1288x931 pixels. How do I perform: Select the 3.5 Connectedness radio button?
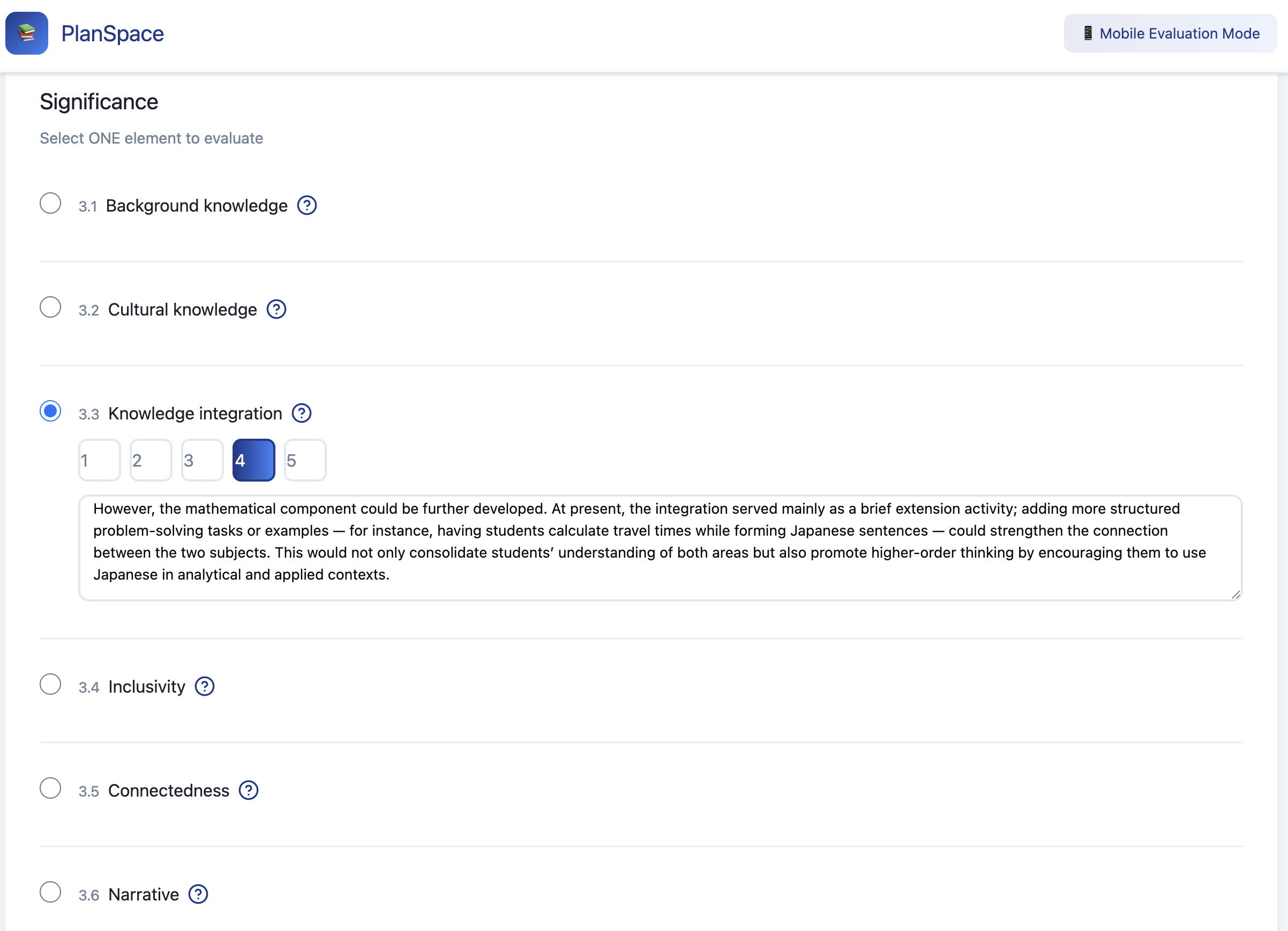coord(50,788)
